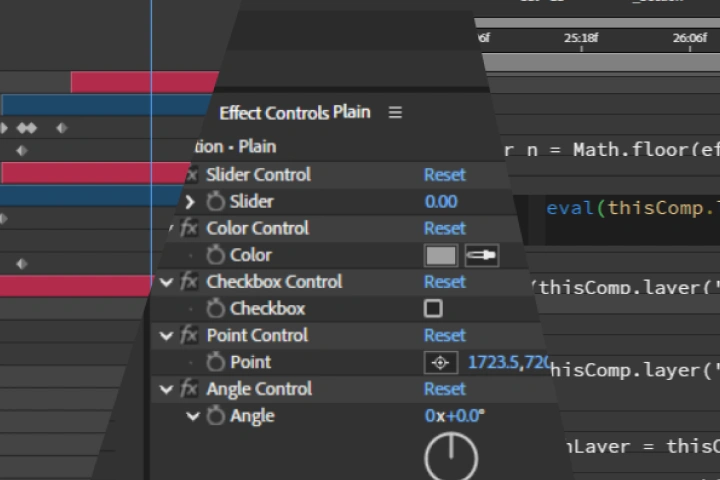Pick color with the eyedropper
This screenshot has height=480, width=720.
click(482, 255)
